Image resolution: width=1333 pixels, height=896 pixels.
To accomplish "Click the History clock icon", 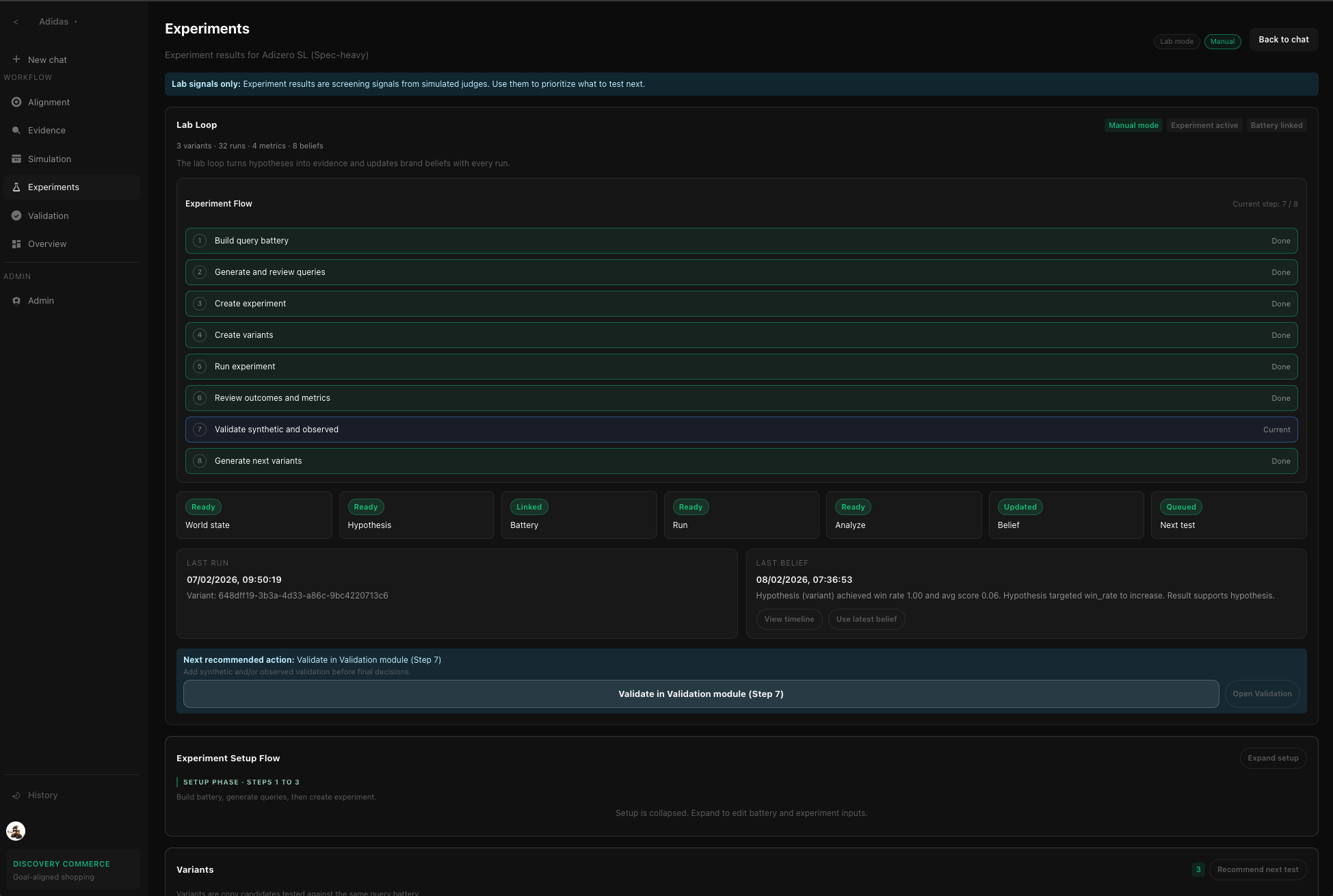I will pyautogui.click(x=16, y=795).
